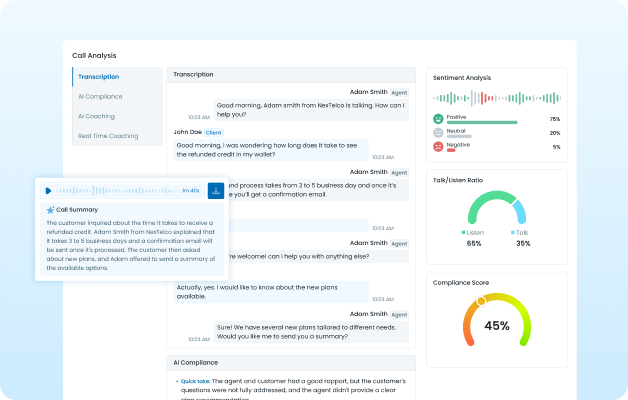Click the Client badge beside John Doe
Screen dimensions: 628x400
pyautogui.click(x=214, y=131)
